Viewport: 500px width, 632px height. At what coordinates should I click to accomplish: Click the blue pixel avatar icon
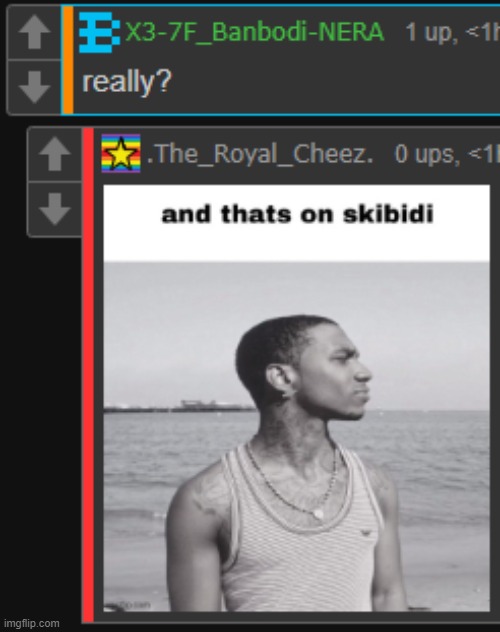[100, 32]
